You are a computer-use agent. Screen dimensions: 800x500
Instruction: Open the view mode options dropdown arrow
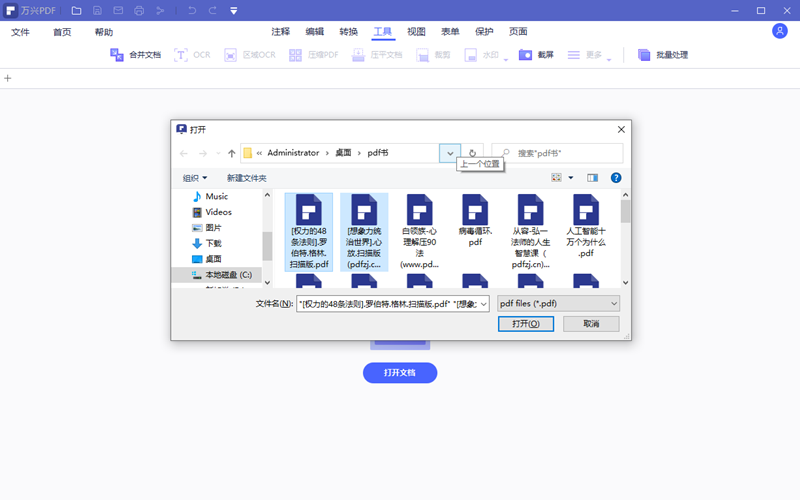tap(571, 178)
